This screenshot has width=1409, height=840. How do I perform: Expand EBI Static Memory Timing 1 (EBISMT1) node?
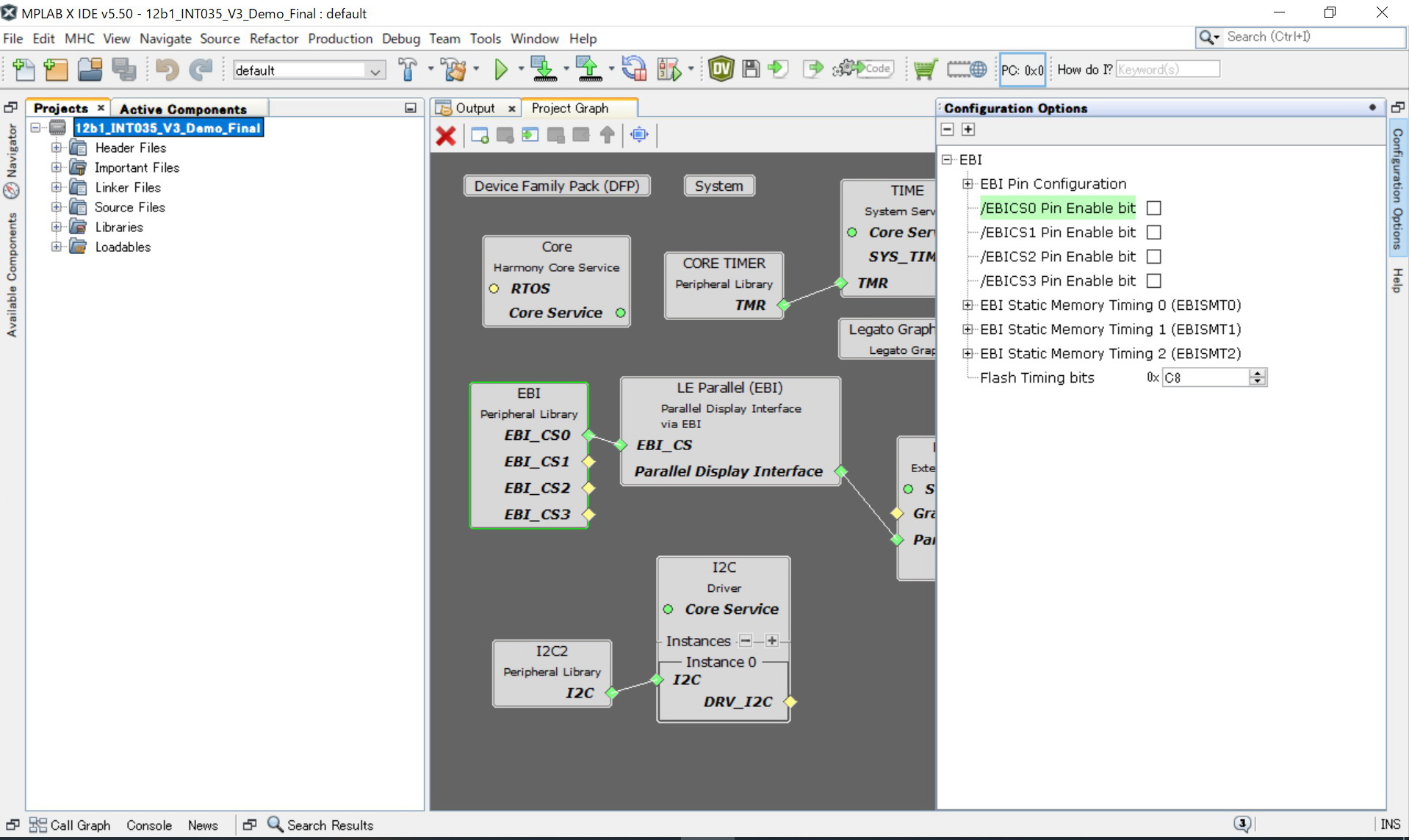(967, 330)
